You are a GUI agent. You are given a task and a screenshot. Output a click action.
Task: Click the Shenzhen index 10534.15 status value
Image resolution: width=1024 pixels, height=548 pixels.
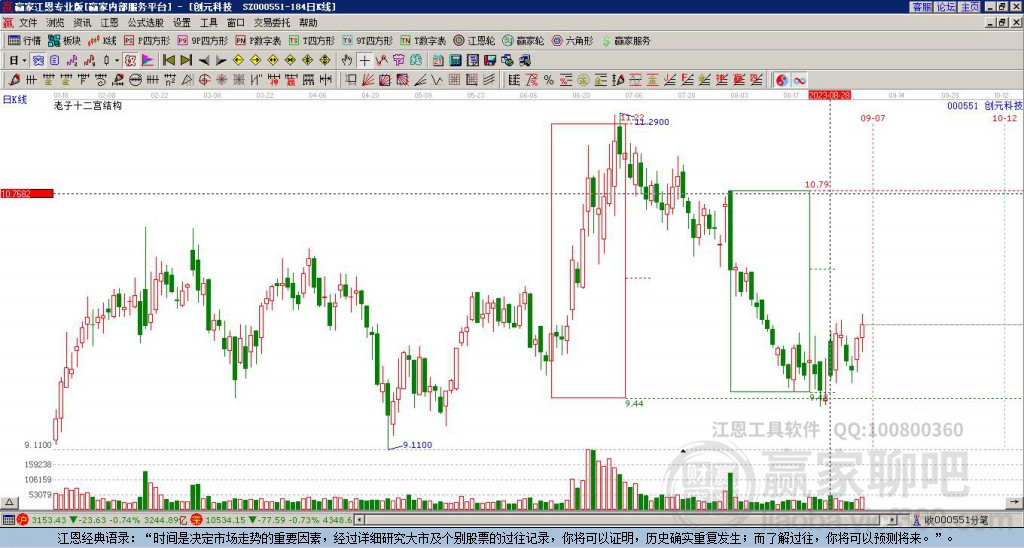[224, 520]
